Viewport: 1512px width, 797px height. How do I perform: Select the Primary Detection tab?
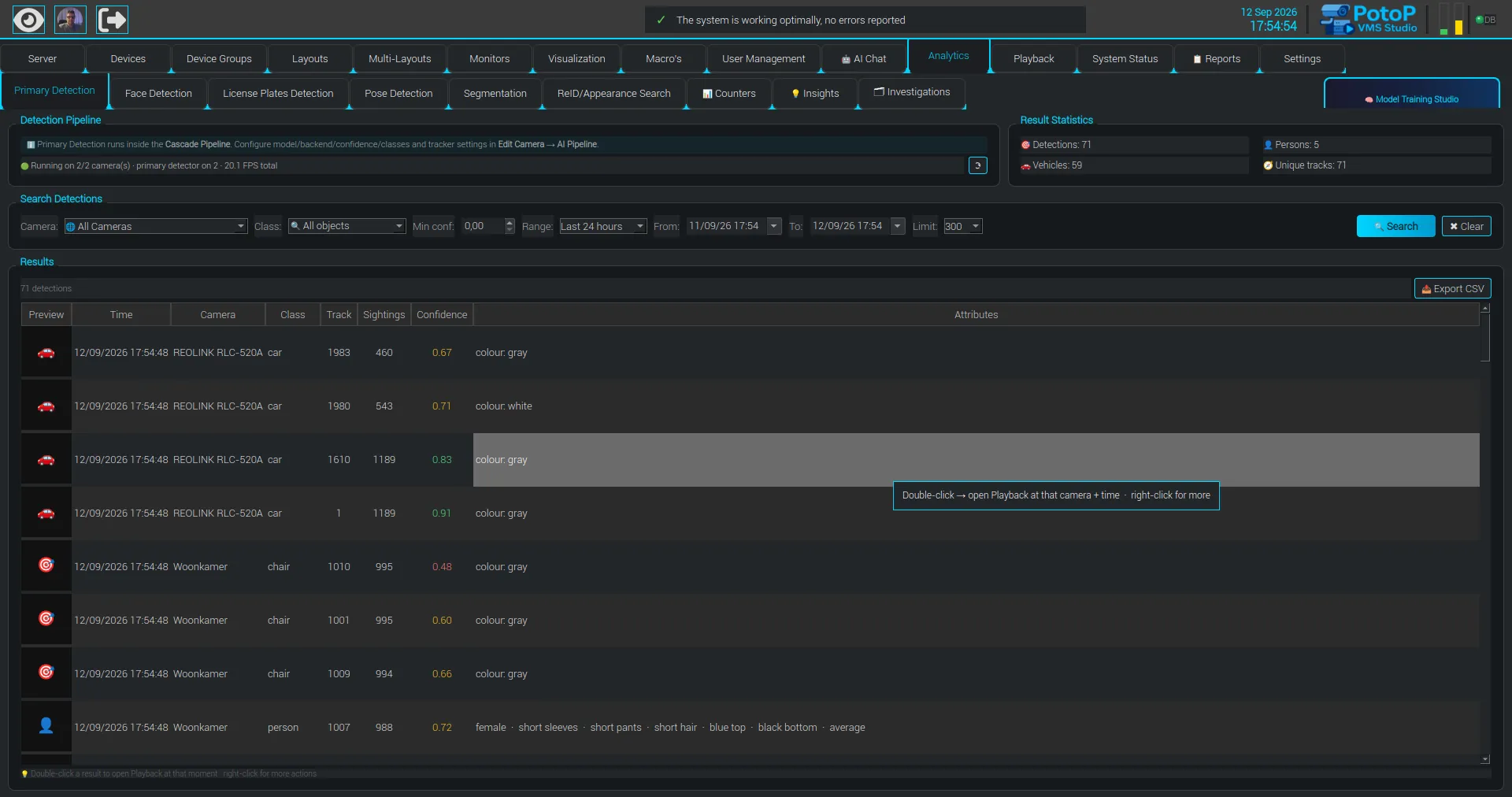click(x=54, y=91)
